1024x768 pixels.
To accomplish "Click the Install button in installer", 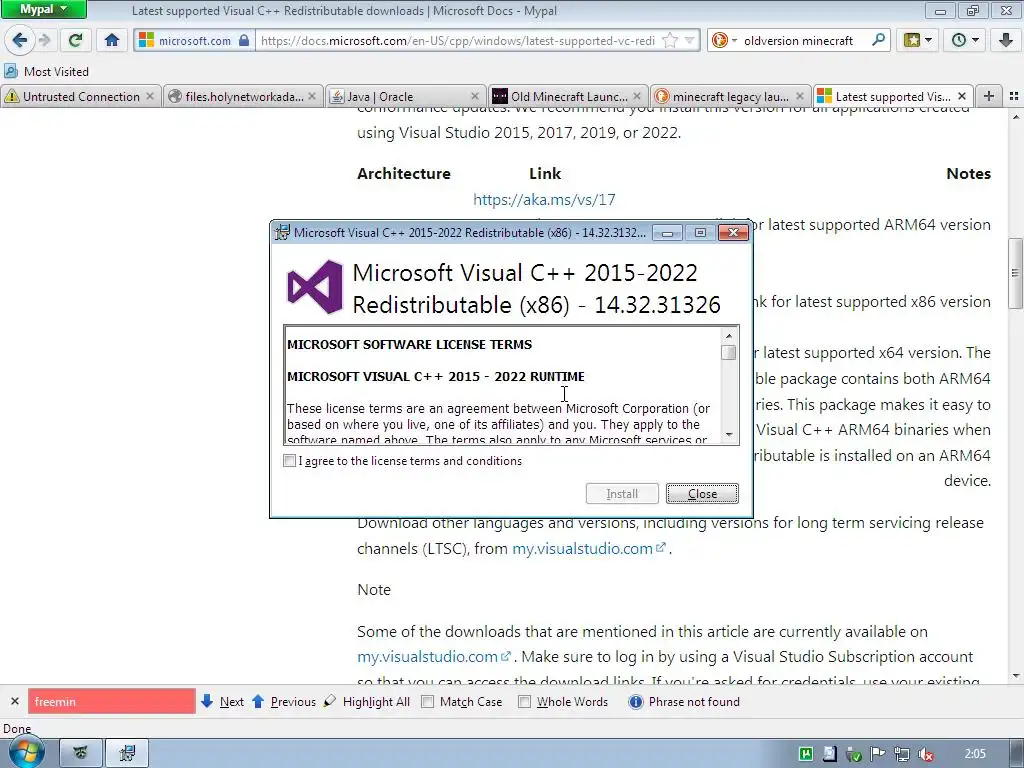I will click(x=622, y=494).
